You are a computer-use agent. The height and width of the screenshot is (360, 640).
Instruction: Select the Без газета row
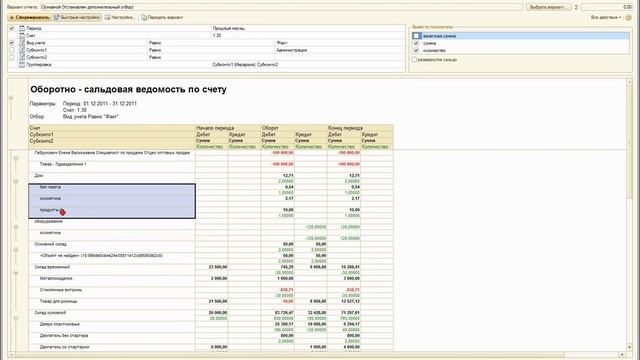[x=50, y=187]
